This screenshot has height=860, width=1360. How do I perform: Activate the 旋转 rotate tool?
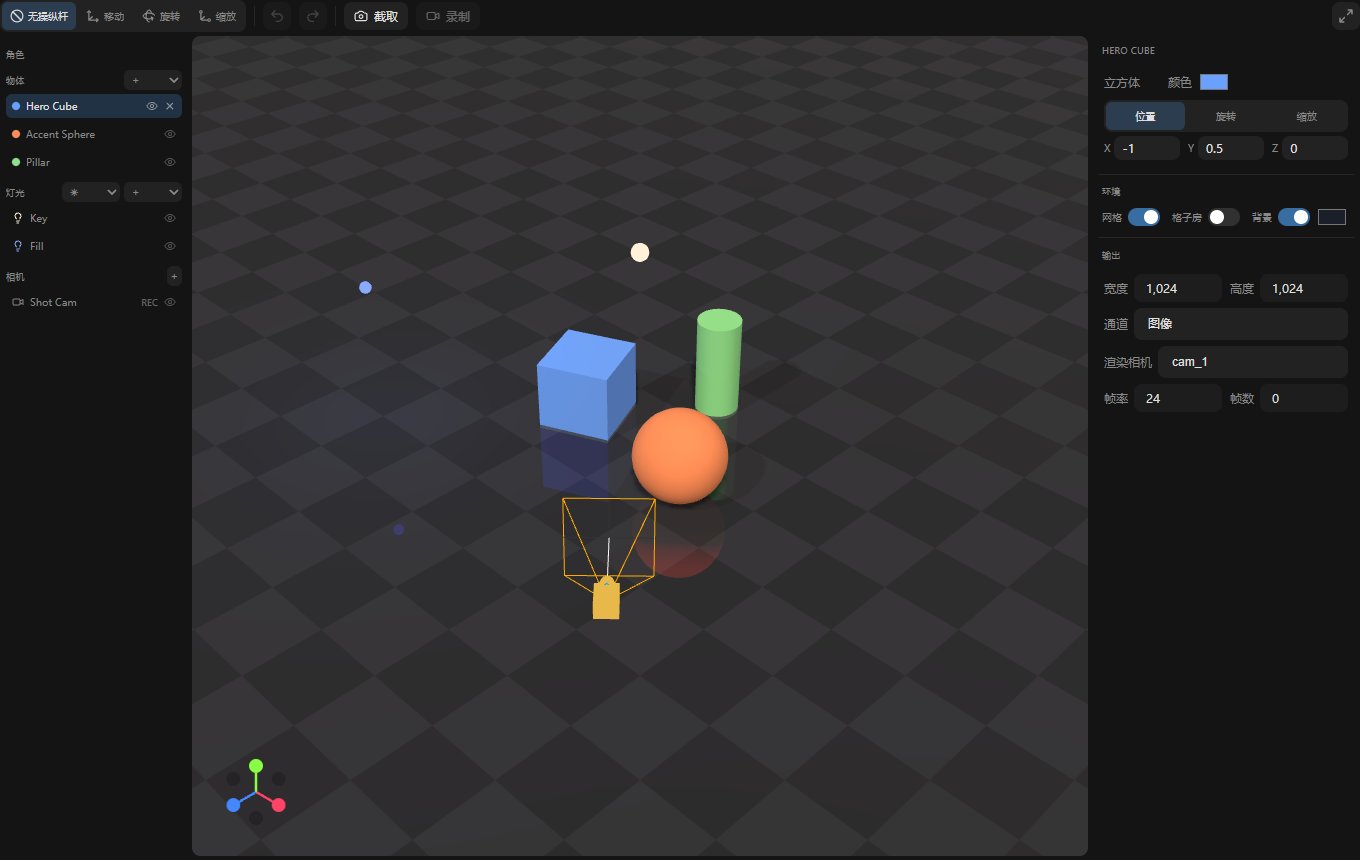[x=161, y=16]
